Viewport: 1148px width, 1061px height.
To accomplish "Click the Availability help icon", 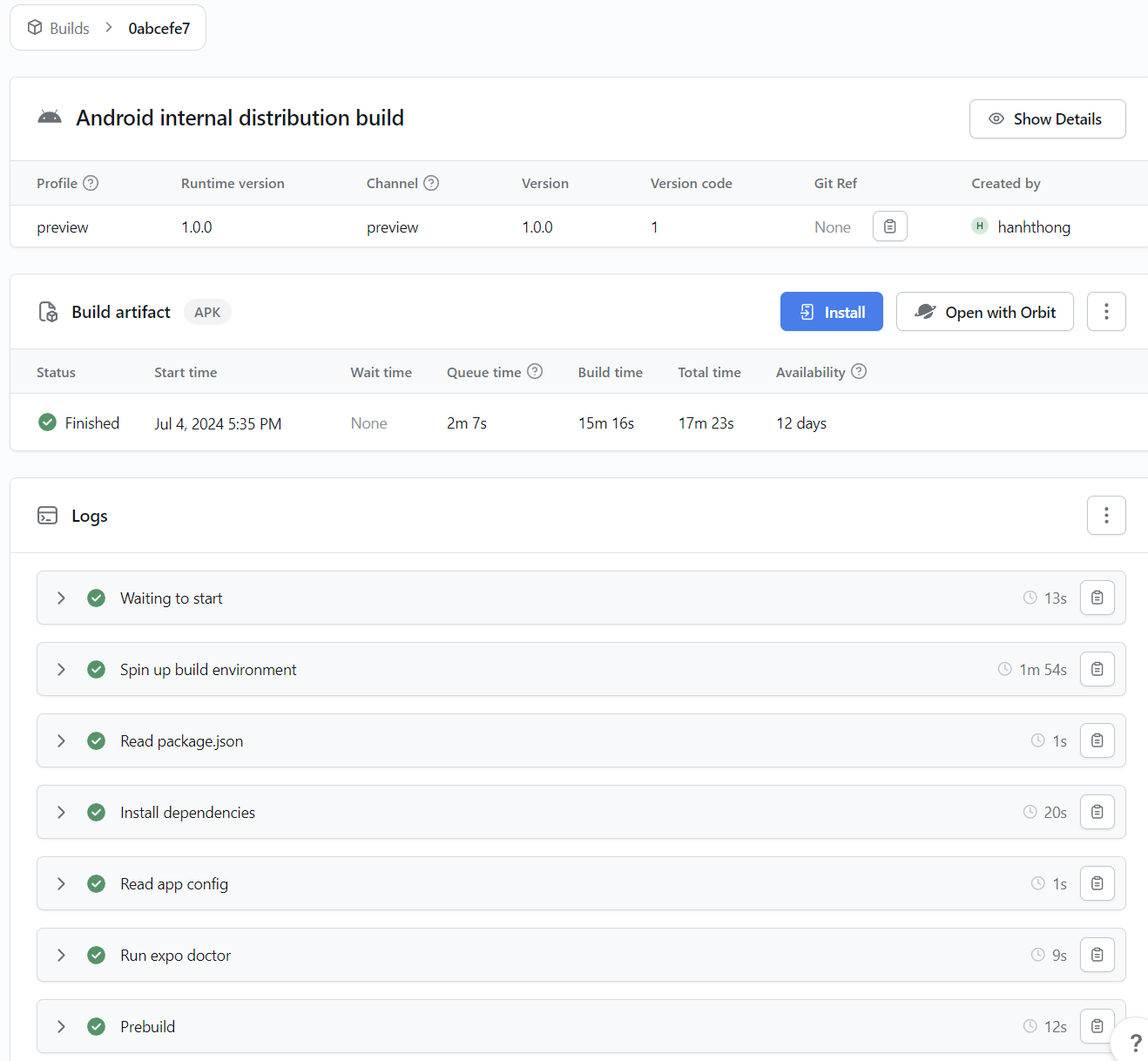I will click(x=859, y=372).
